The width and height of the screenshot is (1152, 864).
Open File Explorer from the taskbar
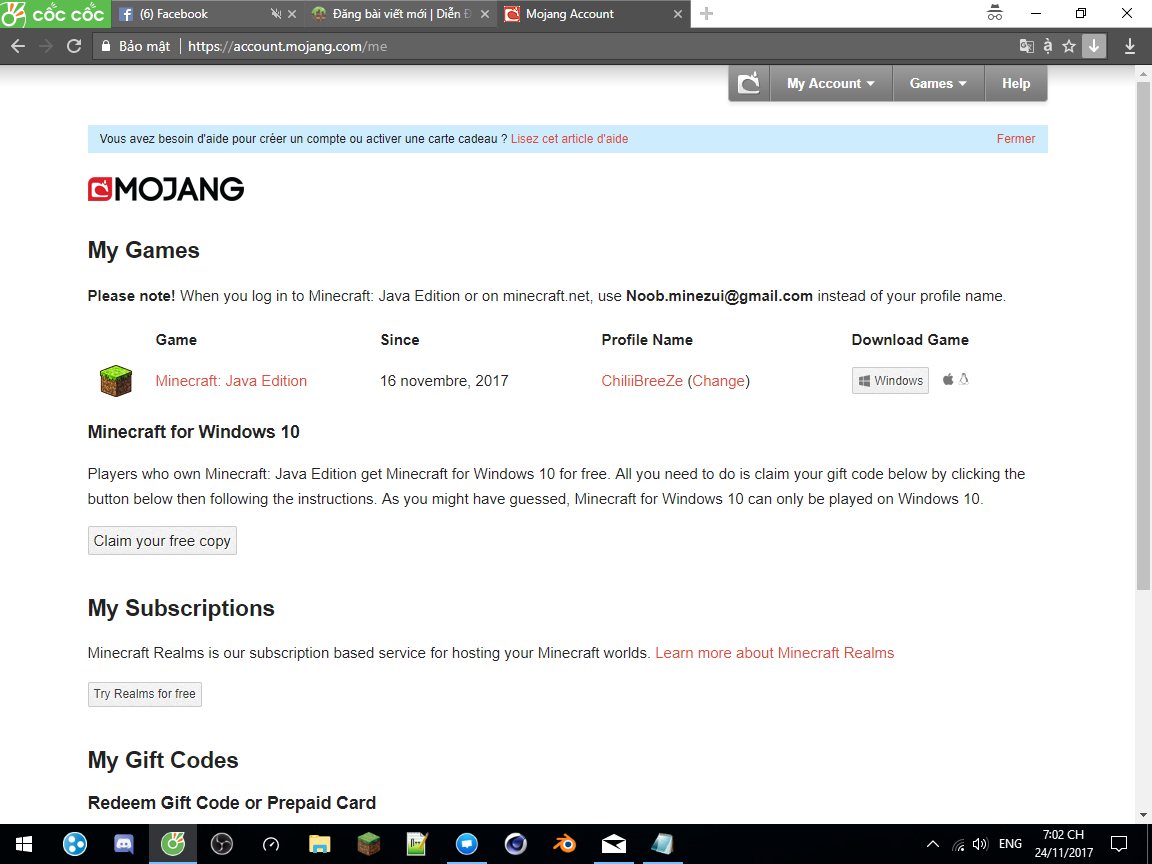(320, 844)
